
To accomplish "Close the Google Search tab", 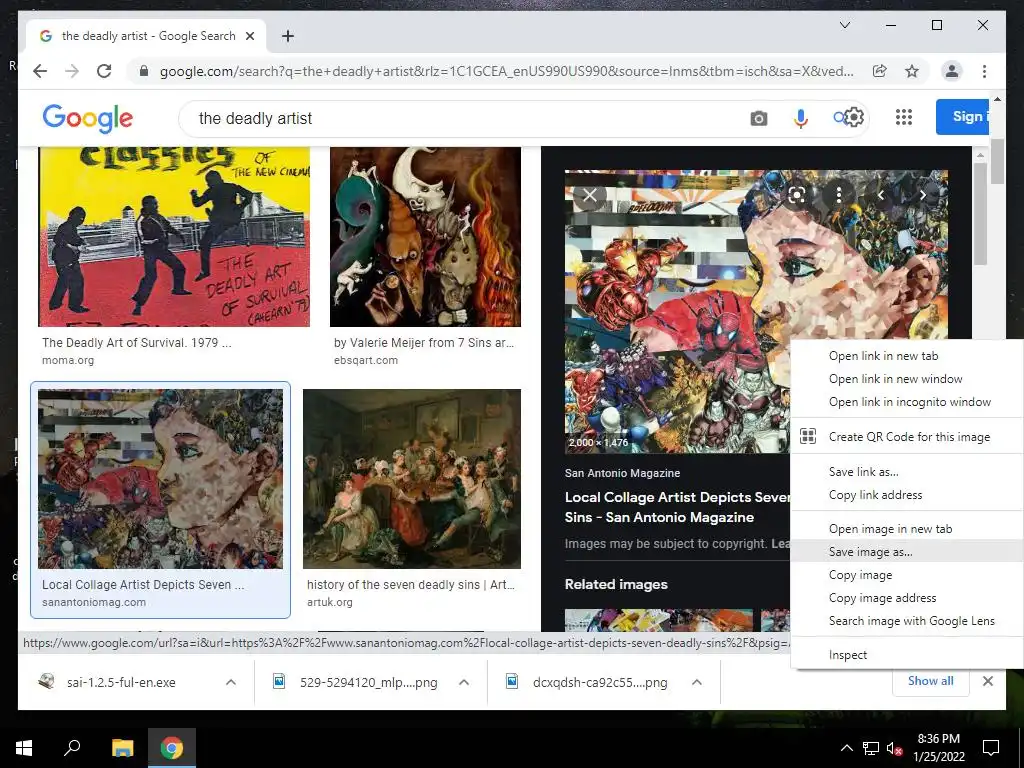I will (249, 36).
